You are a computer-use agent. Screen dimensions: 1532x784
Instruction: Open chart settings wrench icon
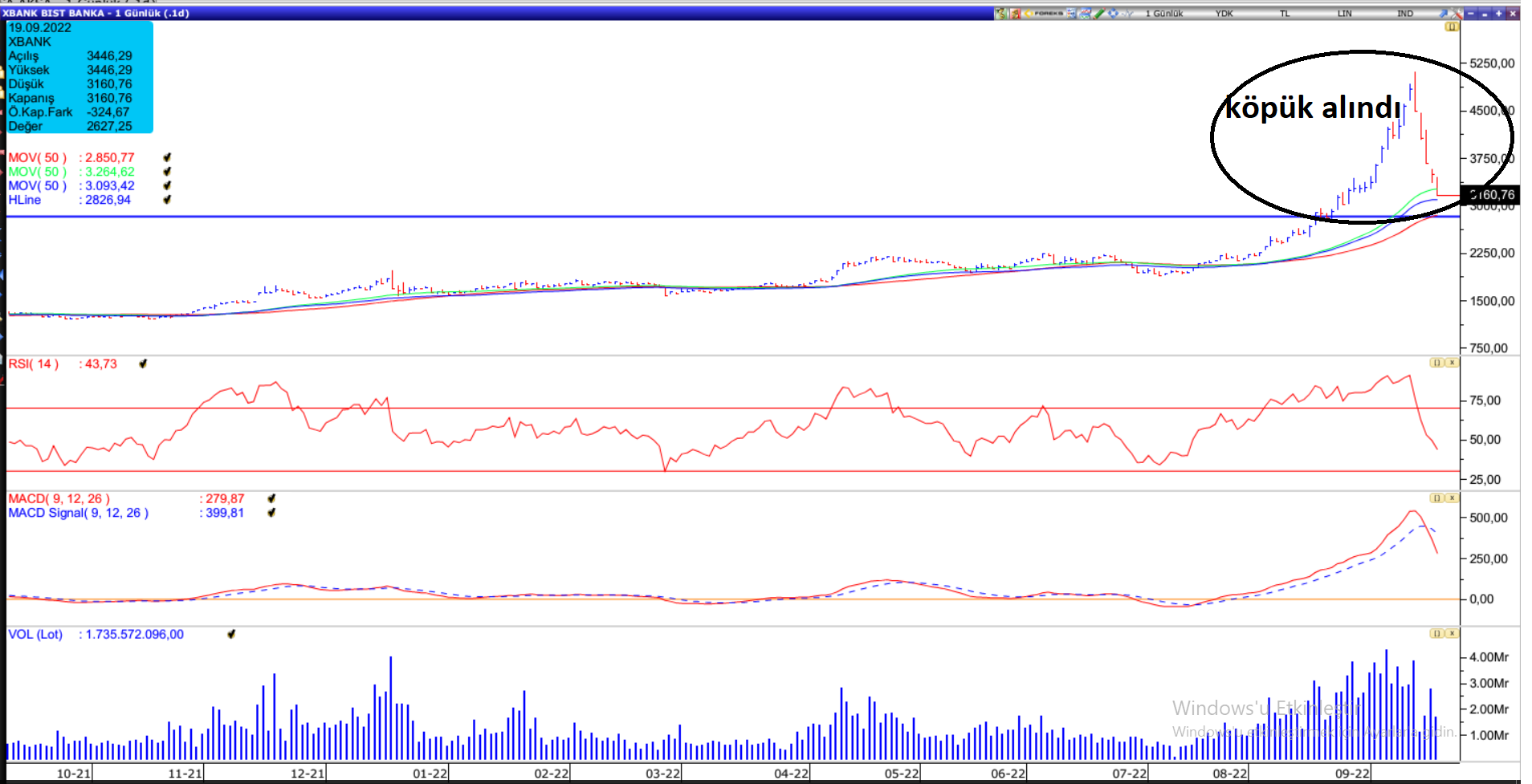pos(1457,14)
